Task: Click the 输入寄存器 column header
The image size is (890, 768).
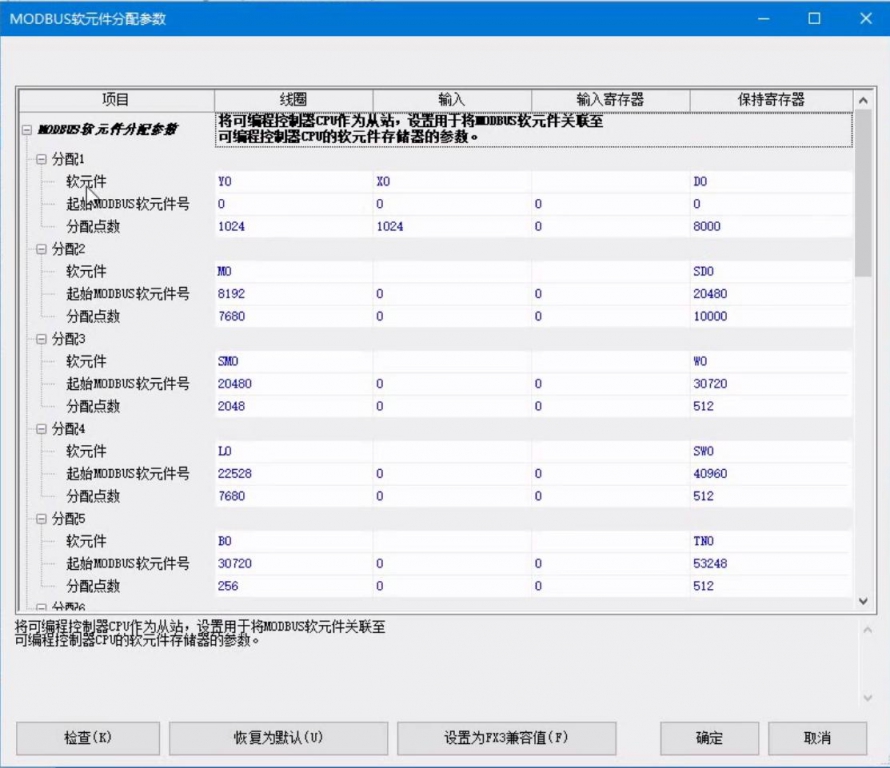Action: point(611,100)
